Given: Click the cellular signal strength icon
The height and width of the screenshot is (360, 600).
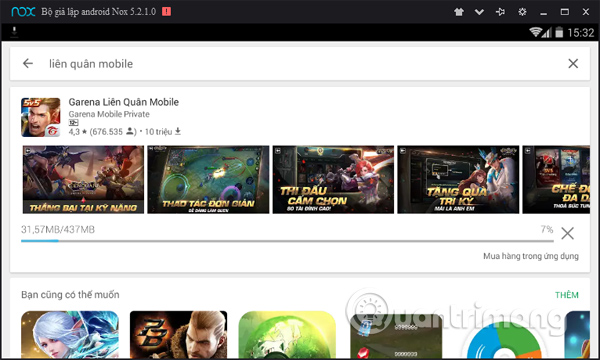Looking at the screenshot, I should coord(547,33).
